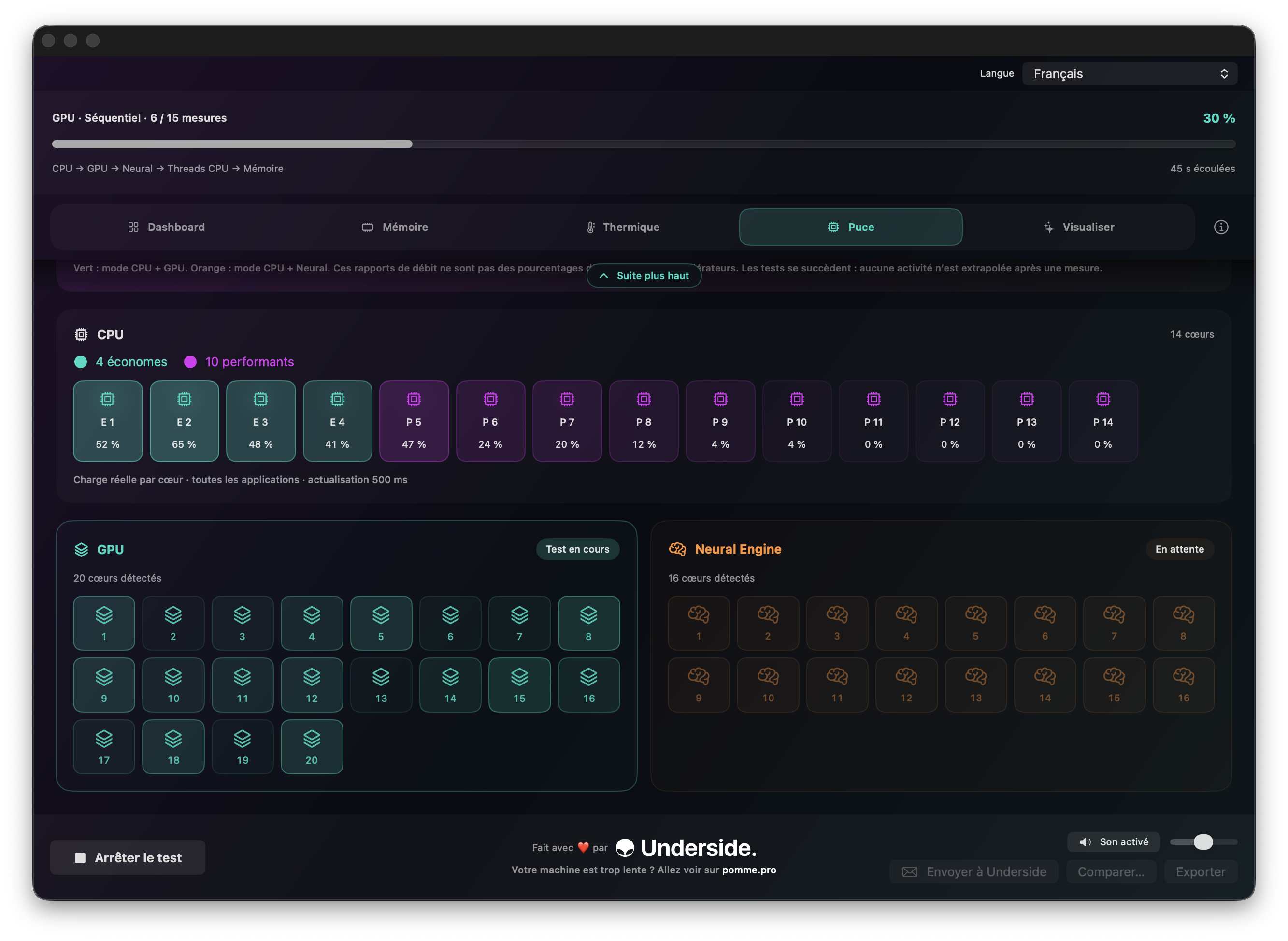Adjust the volume slider knob
This screenshot has height=941, width=1288.
tap(1203, 842)
